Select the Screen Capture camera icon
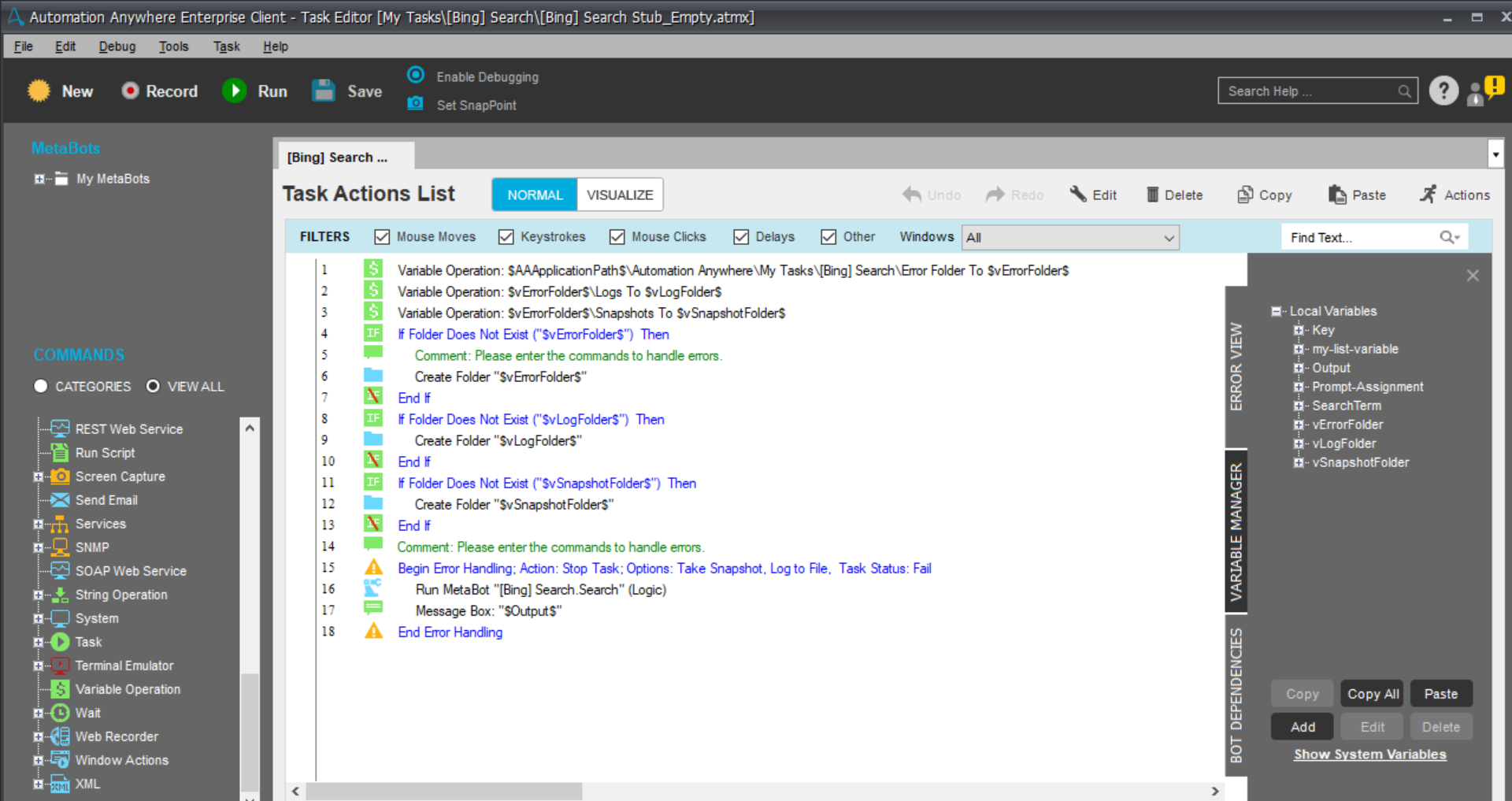Image resolution: width=1512 pixels, height=801 pixels. point(60,476)
